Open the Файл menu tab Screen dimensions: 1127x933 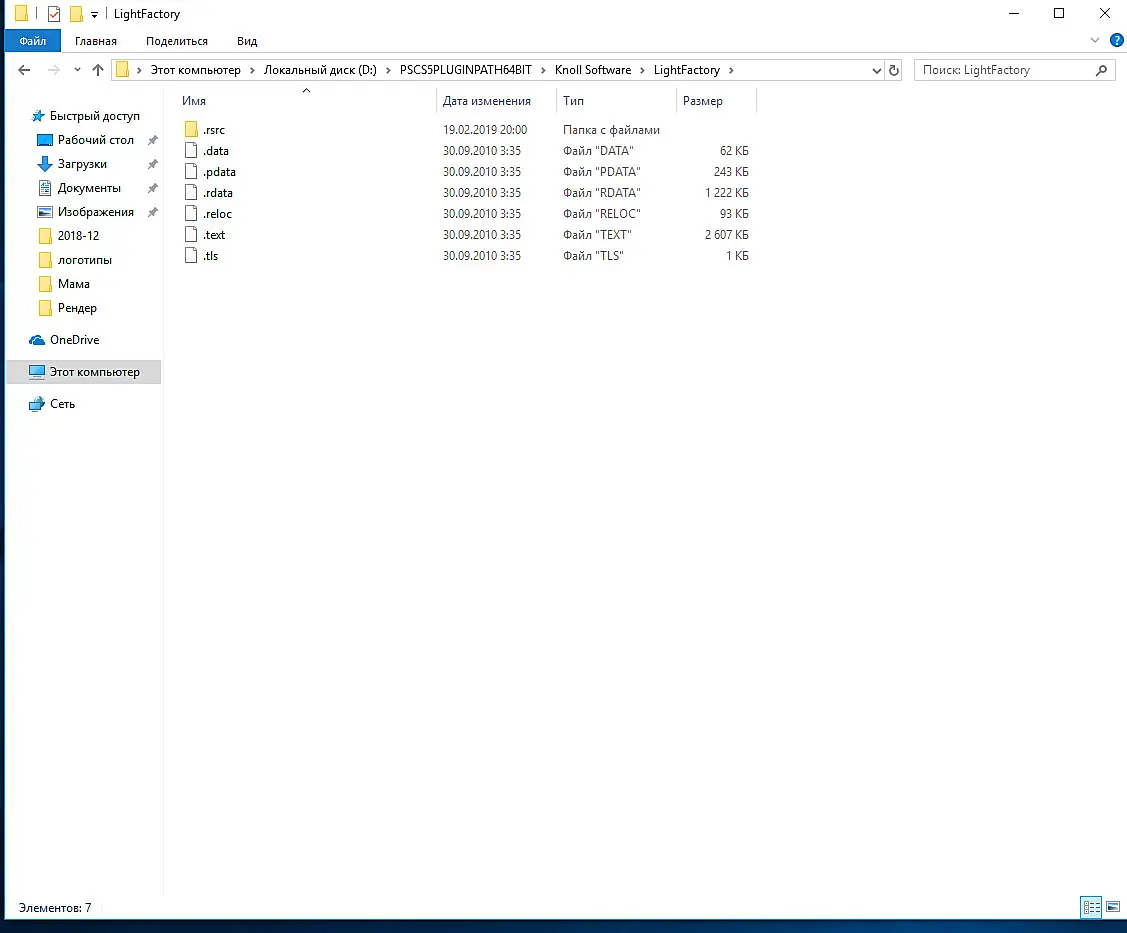(32, 41)
